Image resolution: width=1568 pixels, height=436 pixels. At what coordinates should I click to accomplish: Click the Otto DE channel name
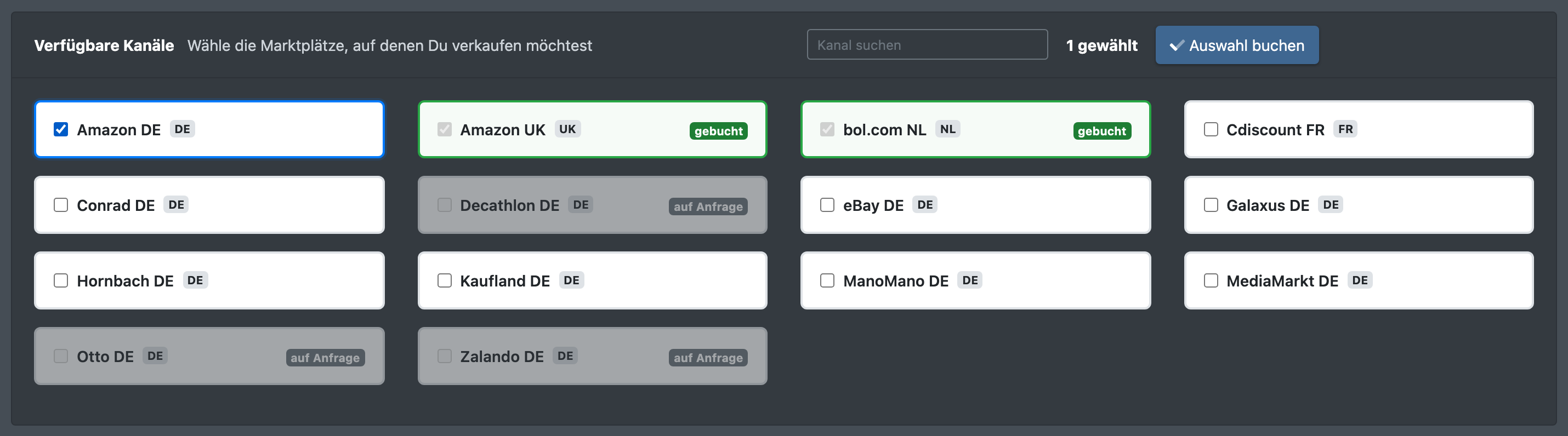click(x=105, y=357)
